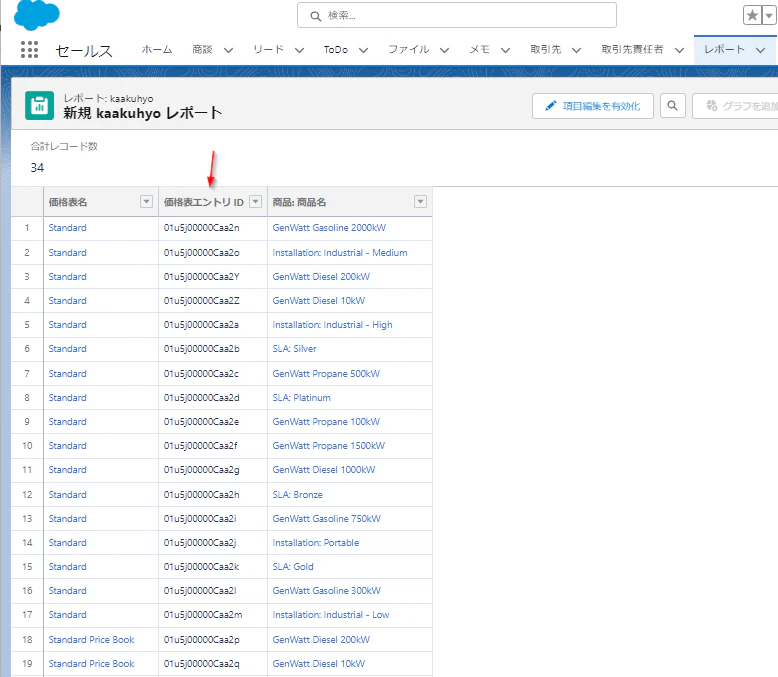Image resolution: width=778 pixels, height=677 pixels.
Task: Click the green report icon in header
Action: [39, 105]
